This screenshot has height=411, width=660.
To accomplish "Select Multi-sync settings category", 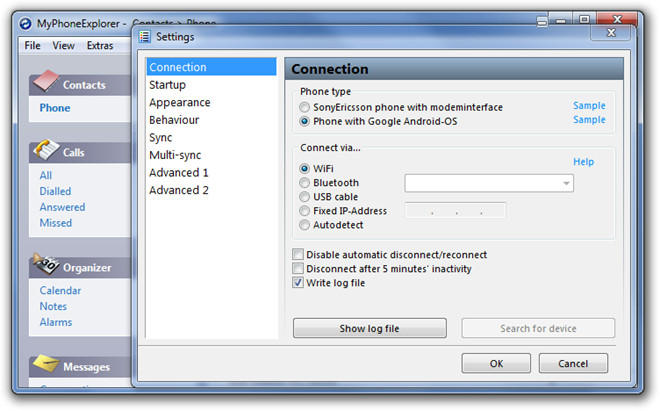I will click(x=211, y=155).
